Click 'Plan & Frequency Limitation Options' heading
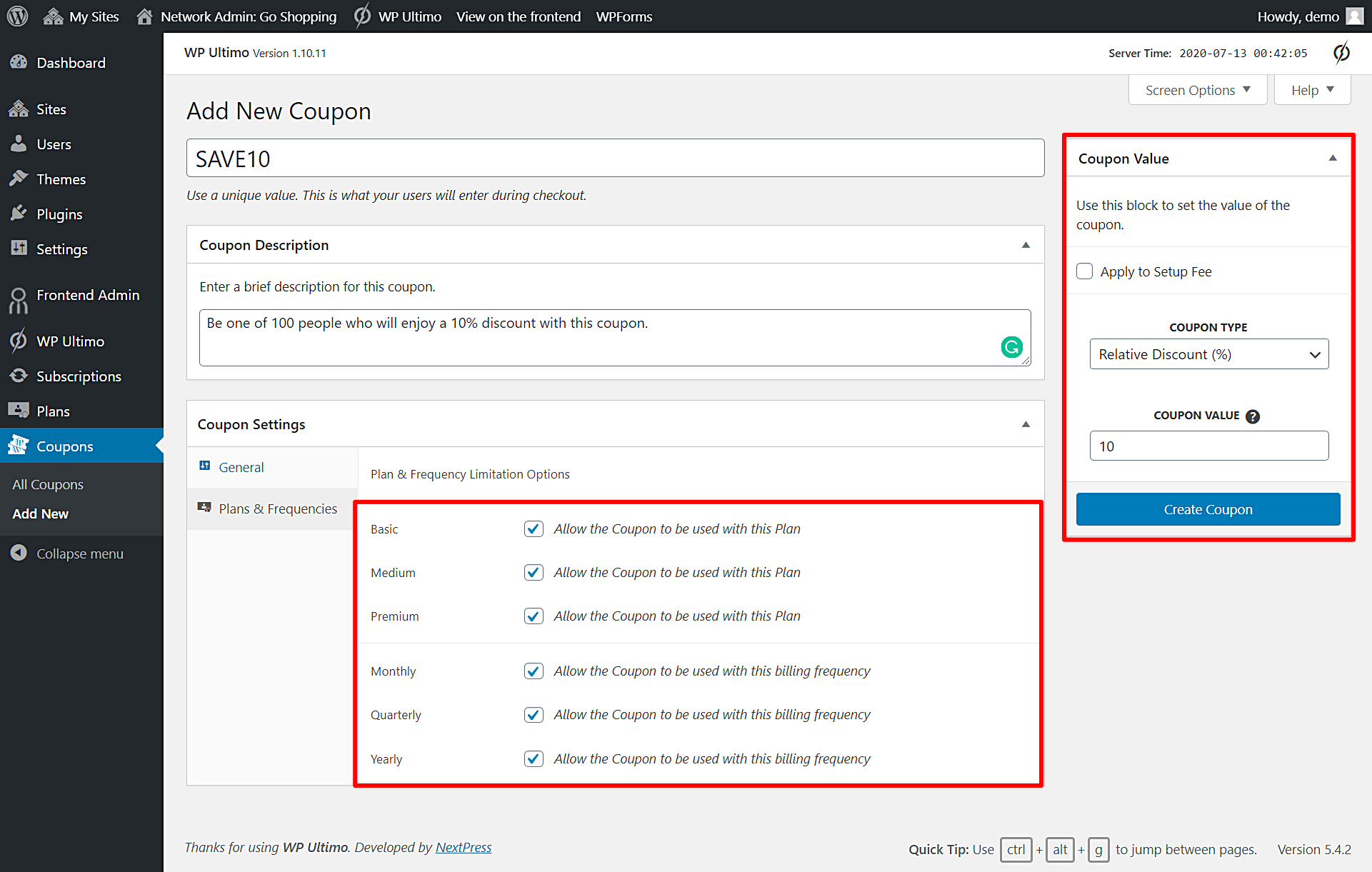This screenshot has height=872, width=1372. tap(470, 474)
